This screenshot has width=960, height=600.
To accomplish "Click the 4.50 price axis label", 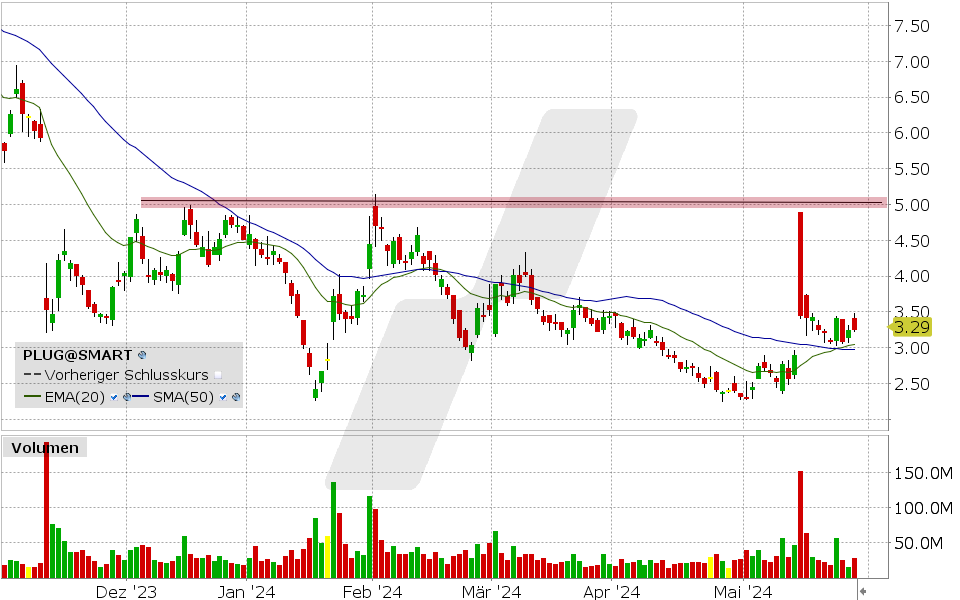I will pyautogui.click(x=912, y=241).
